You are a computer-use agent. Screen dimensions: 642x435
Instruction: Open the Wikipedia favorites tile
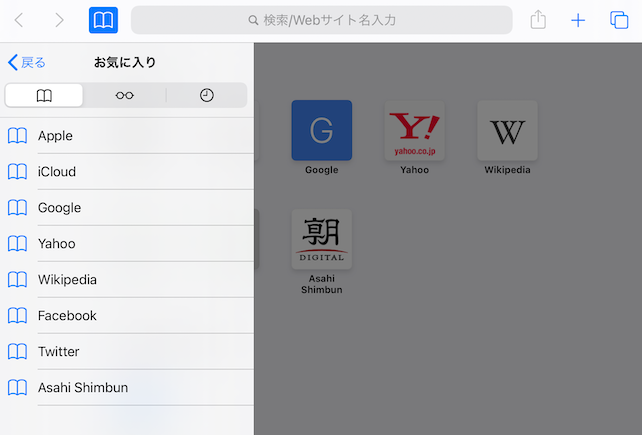tap(507, 130)
